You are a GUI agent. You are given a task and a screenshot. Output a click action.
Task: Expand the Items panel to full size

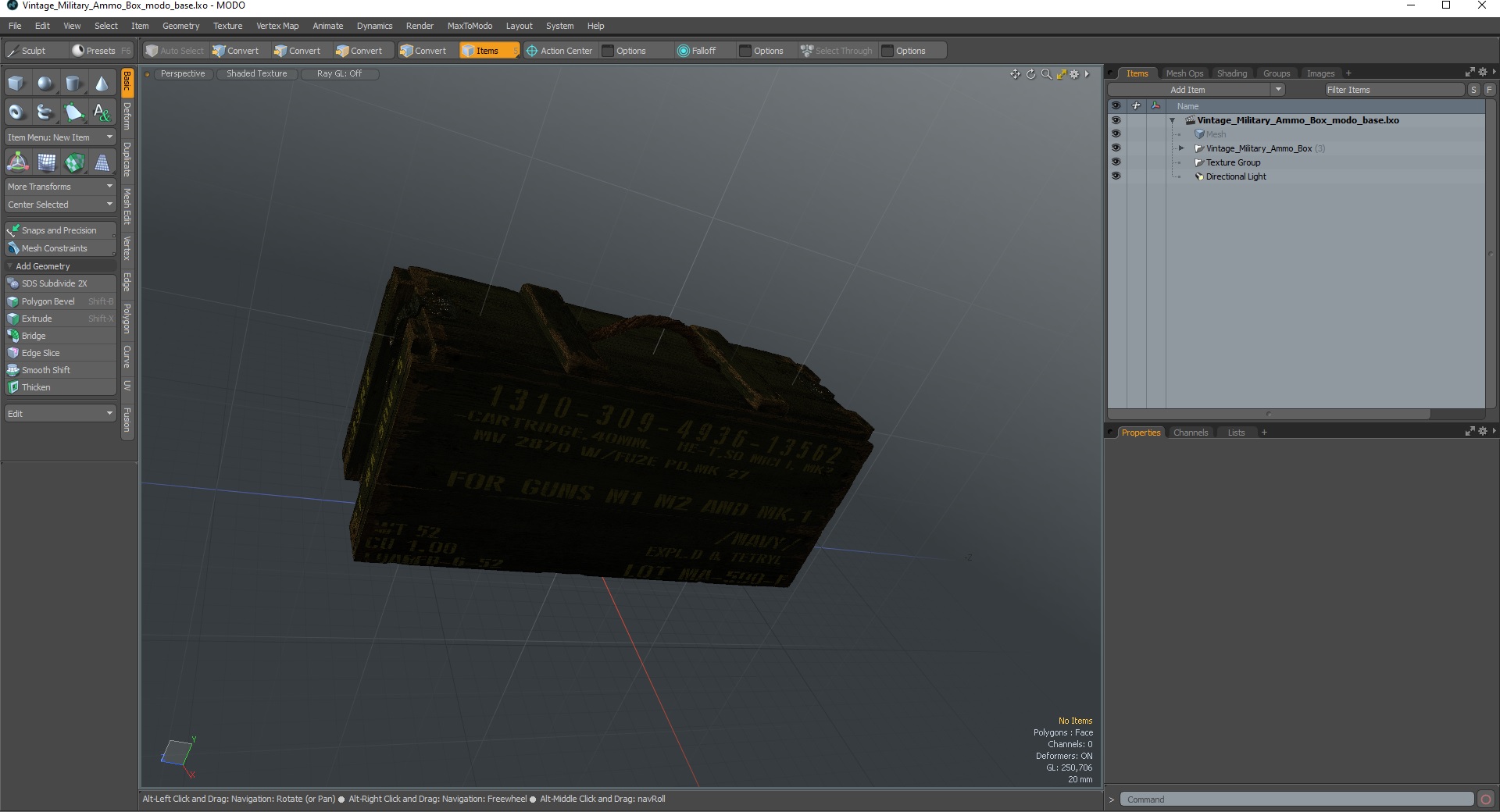(x=1470, y=73)
